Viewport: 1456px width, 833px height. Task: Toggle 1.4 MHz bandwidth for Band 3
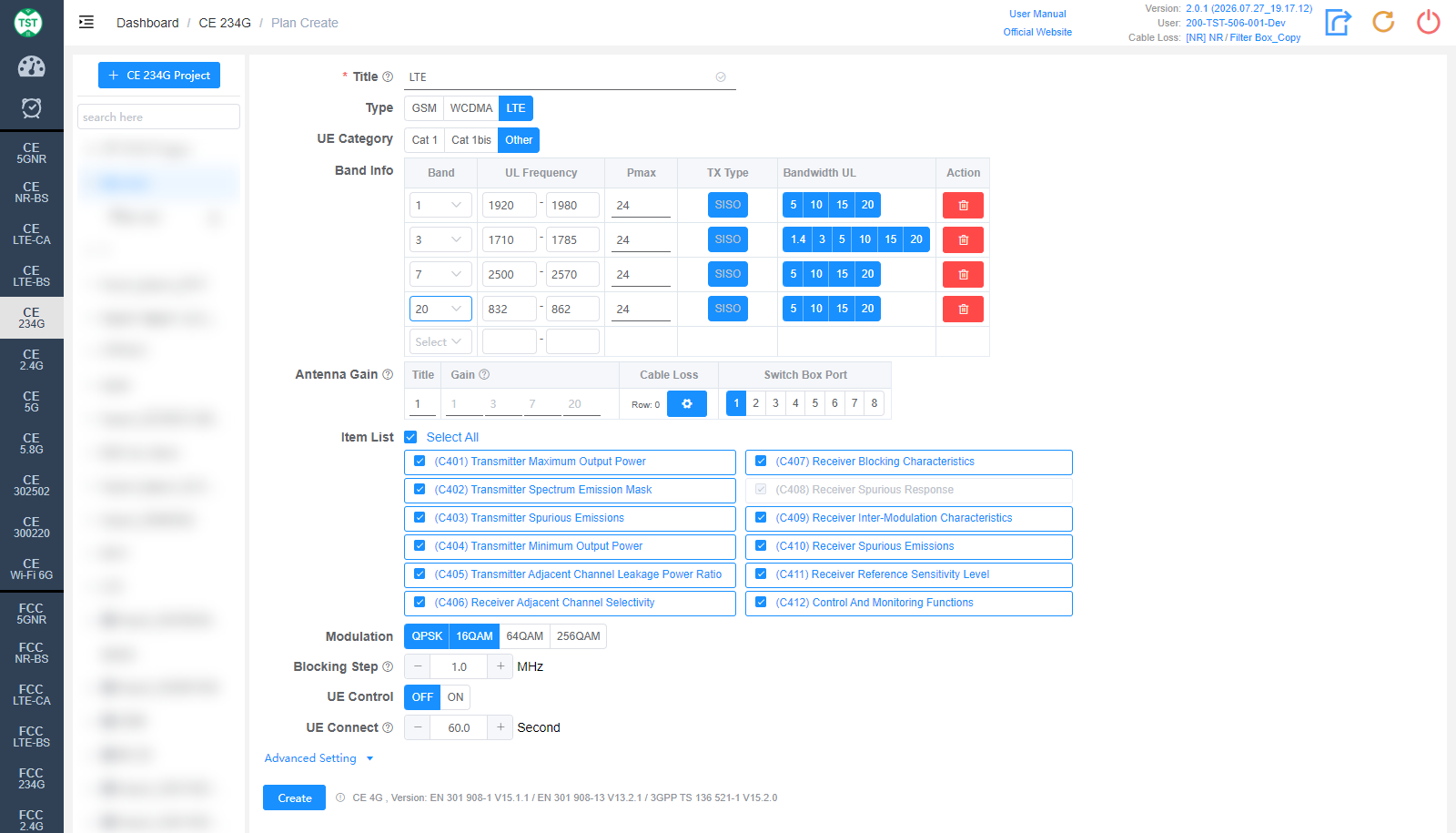coord(798,239)
